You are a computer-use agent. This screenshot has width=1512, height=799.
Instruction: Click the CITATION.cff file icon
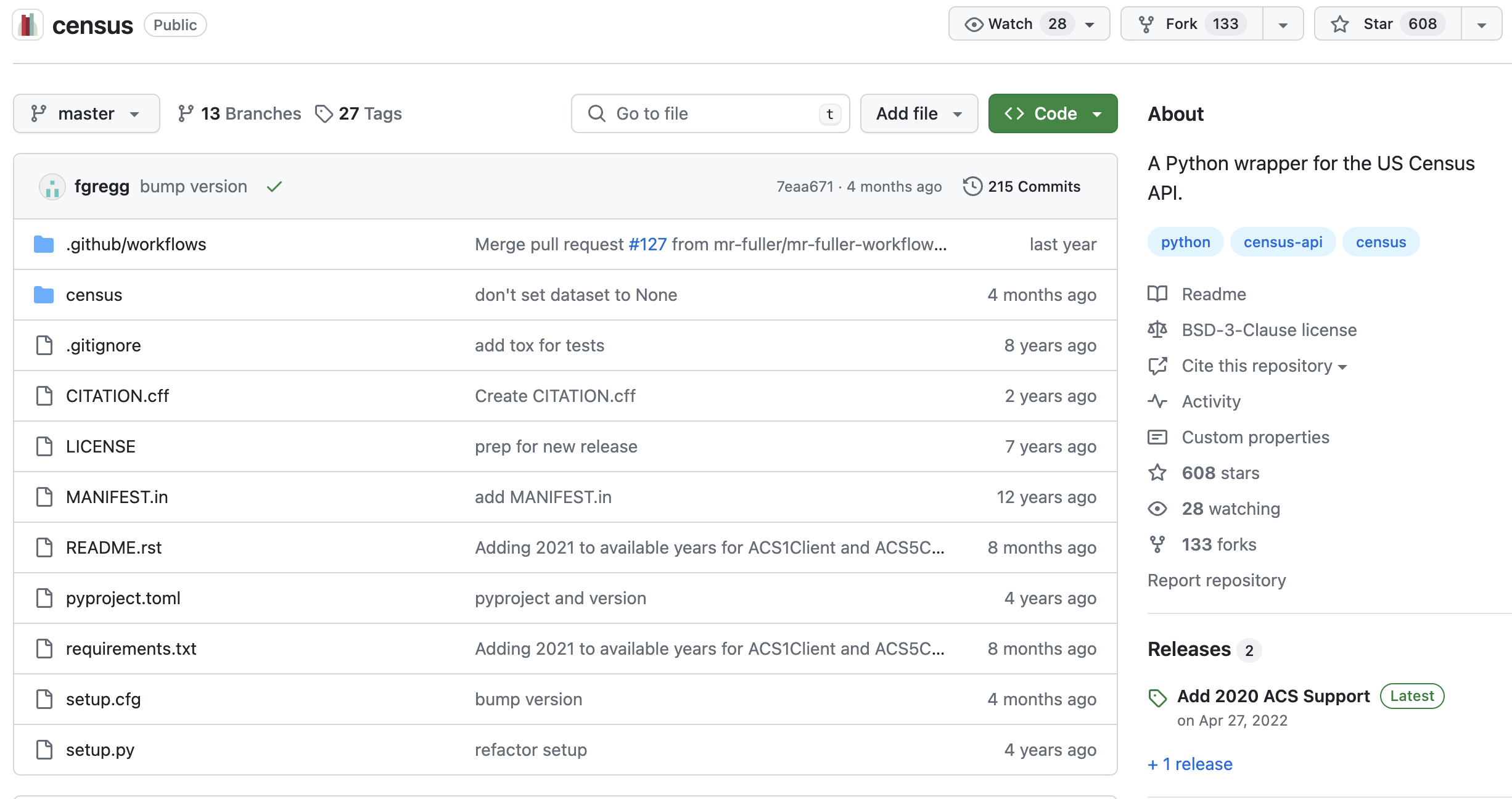[x=44, y=396]
